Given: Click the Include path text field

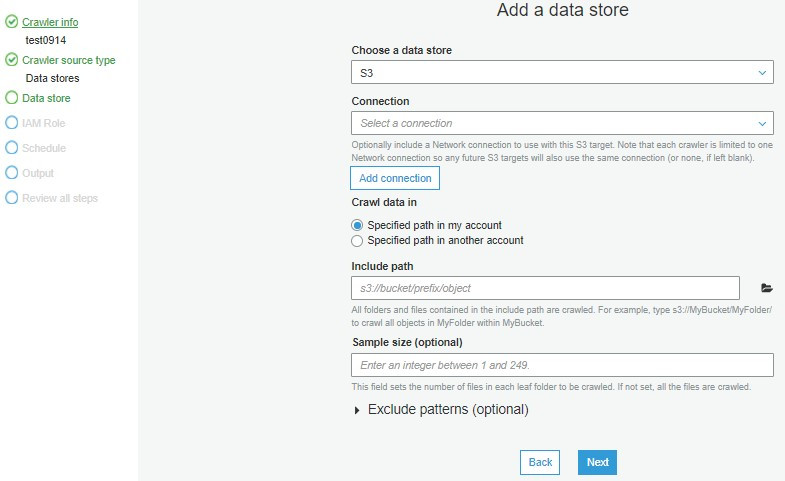Looking at the screenshot, I should (545, 288).
